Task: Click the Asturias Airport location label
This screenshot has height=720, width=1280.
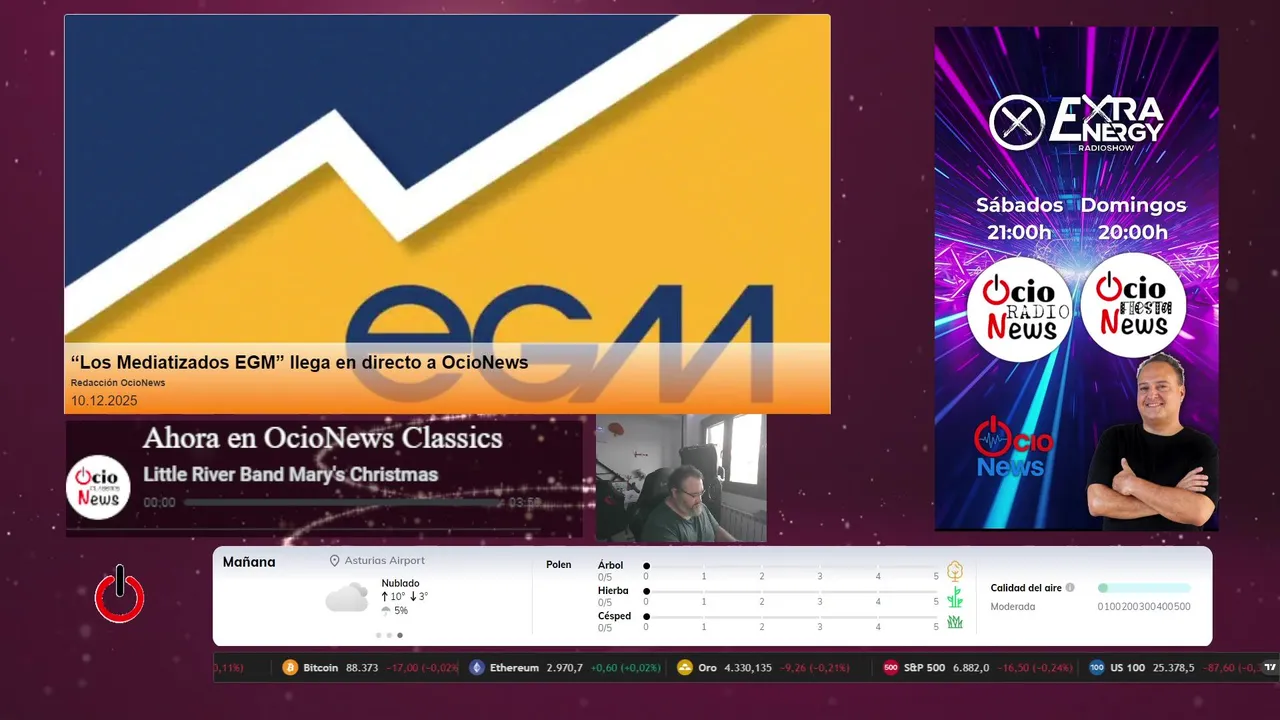Action: pos(384,561)
